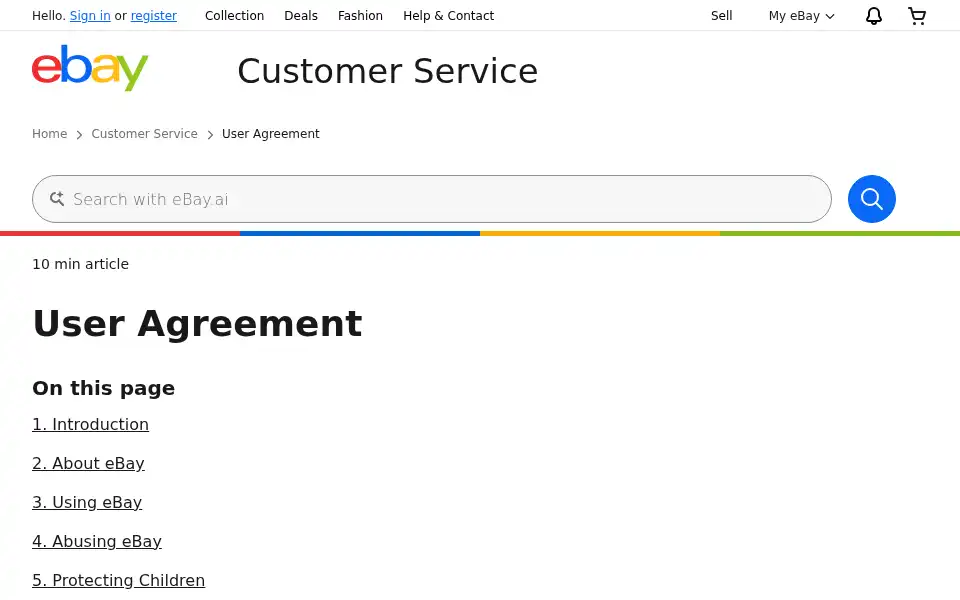
Task: Click the 10 min article label
Action: [80, 264]
